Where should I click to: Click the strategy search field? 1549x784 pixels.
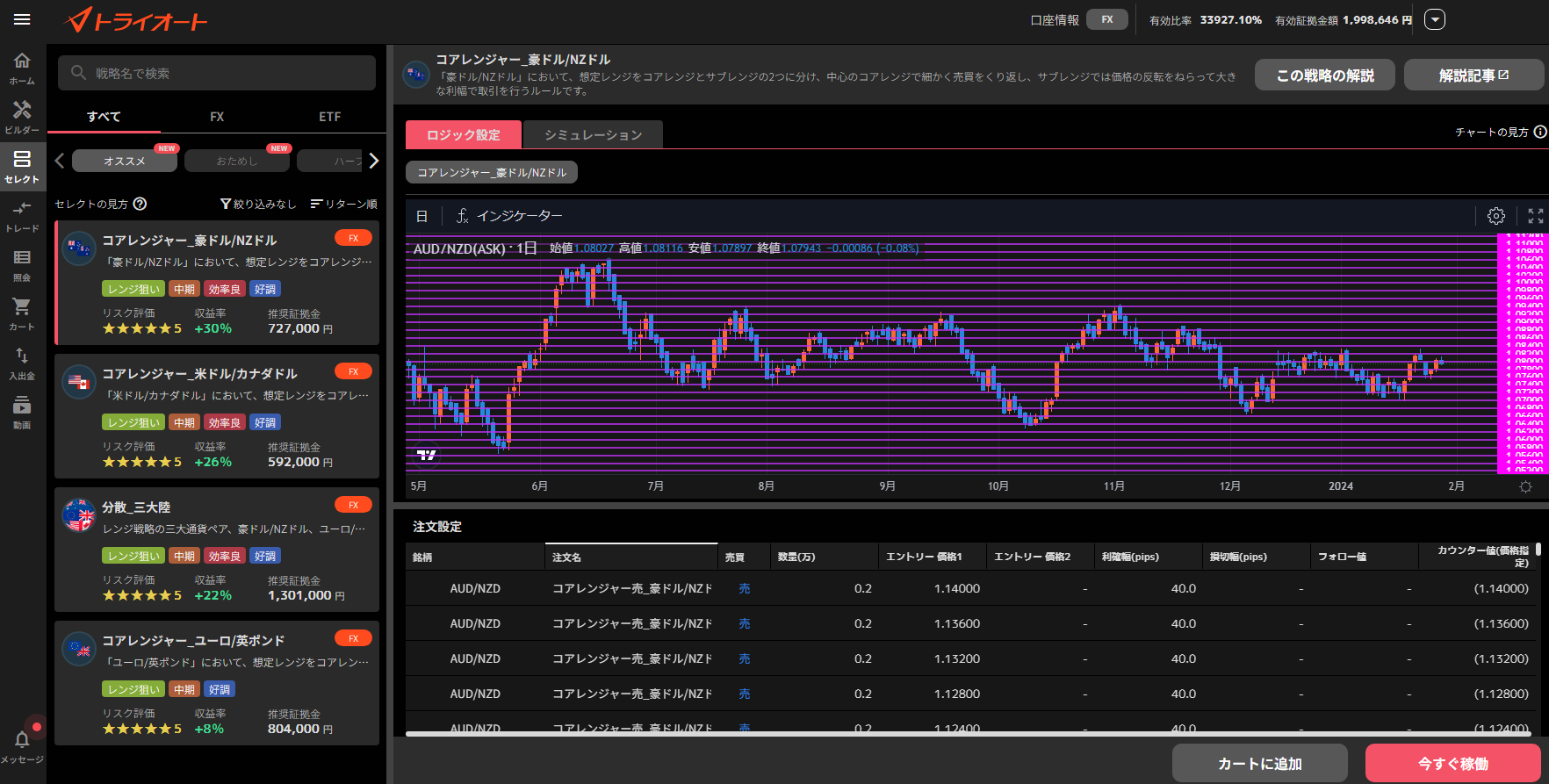pyautogui.click(x=217, y=73)
